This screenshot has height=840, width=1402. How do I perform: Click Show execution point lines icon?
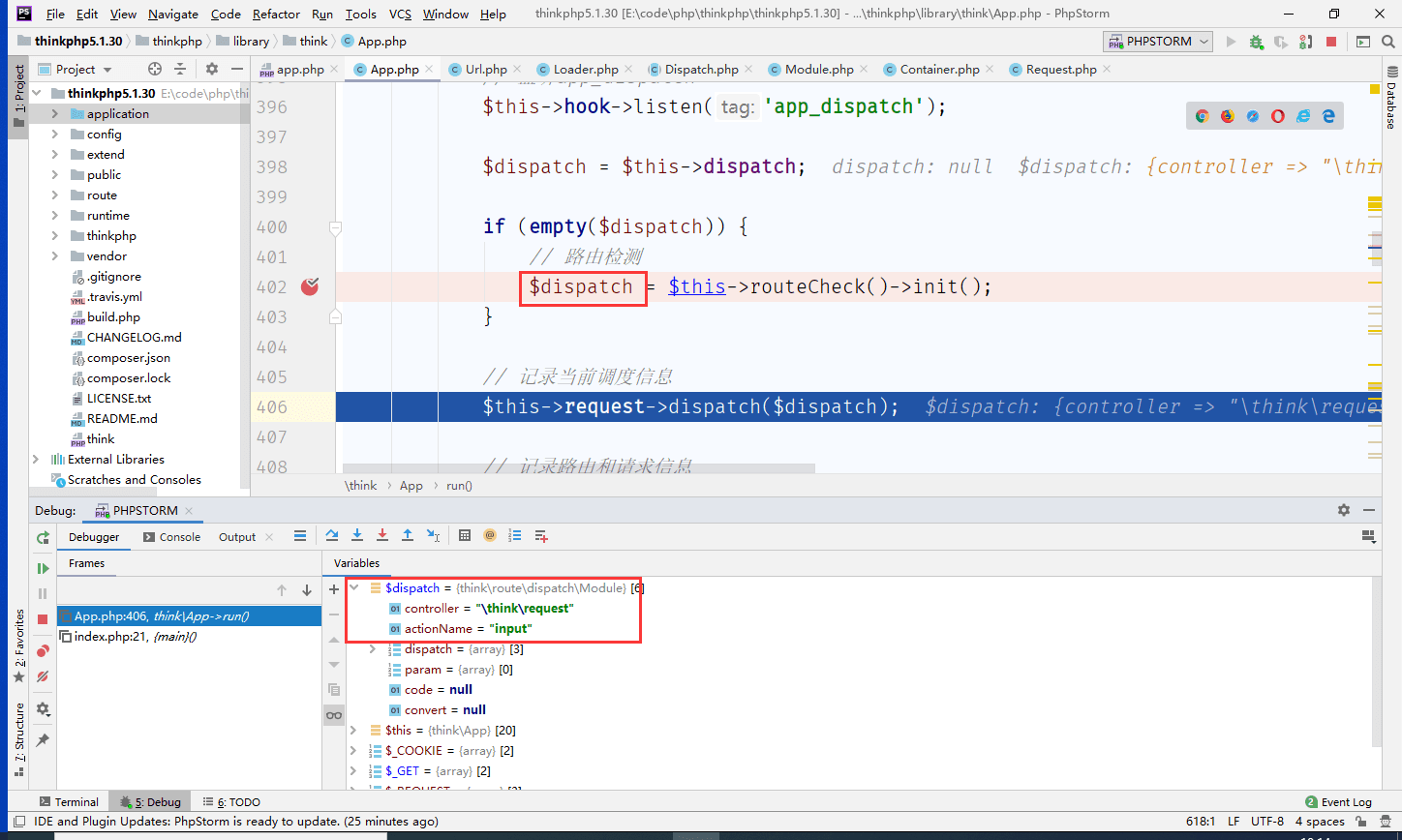tap(300, 535)
